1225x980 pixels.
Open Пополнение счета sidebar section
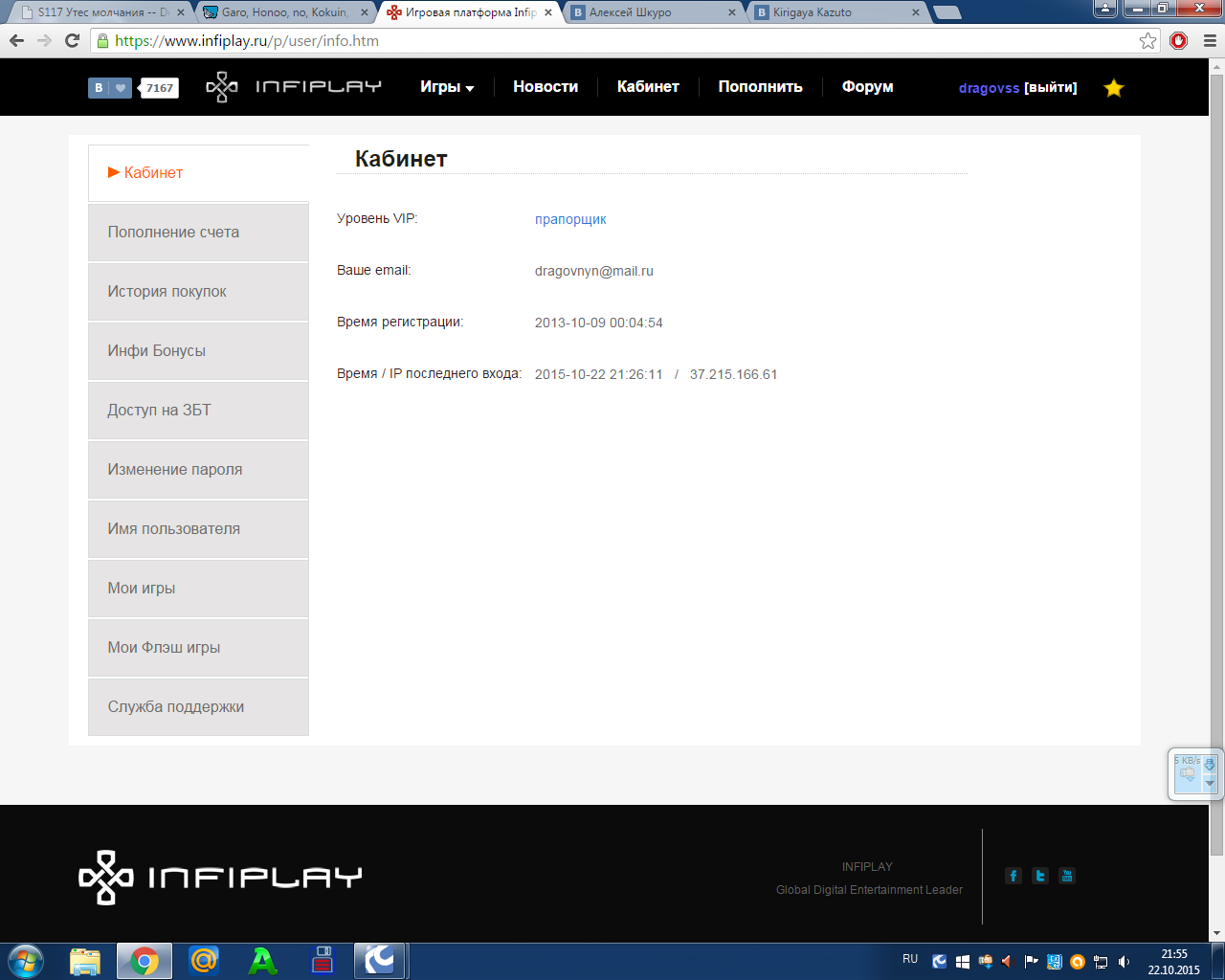198,233
